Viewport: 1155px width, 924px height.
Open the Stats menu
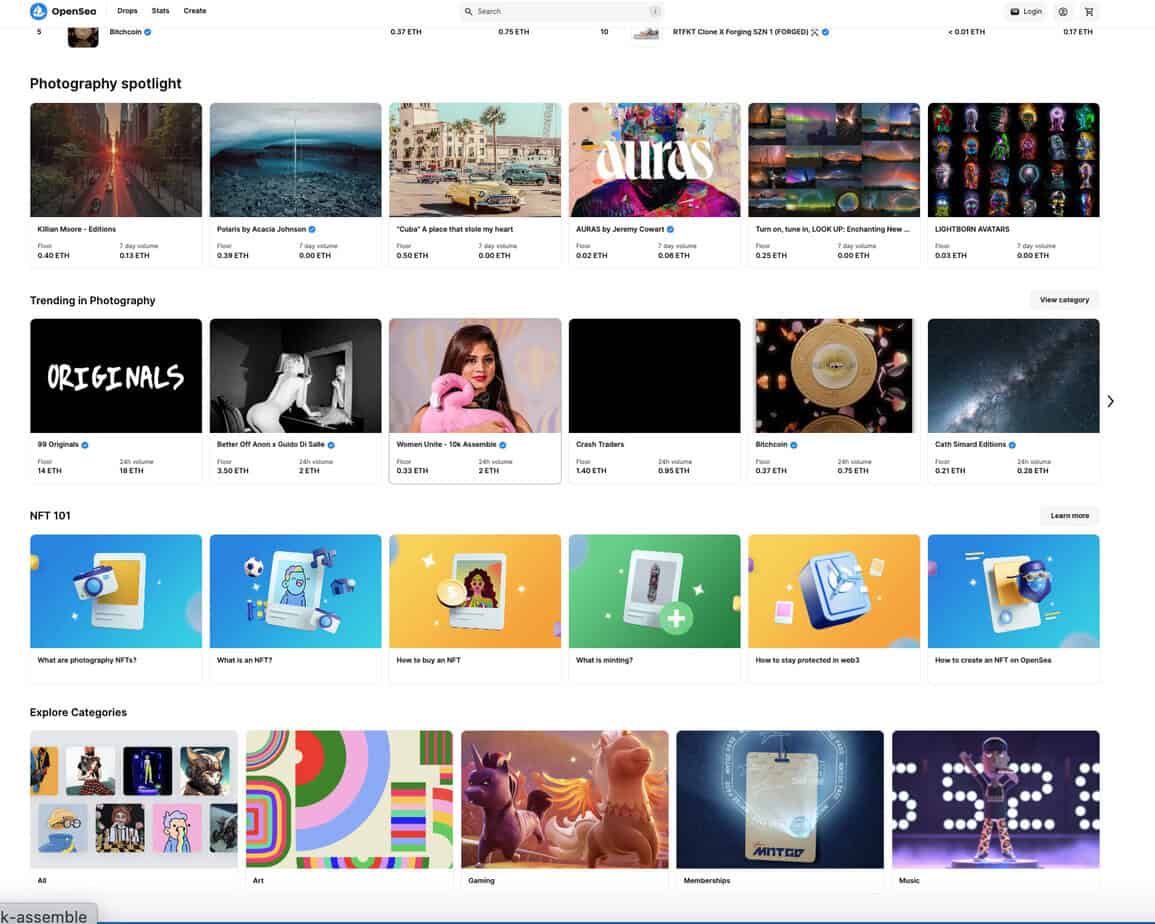pyautogui.click(x=160, y=11)
